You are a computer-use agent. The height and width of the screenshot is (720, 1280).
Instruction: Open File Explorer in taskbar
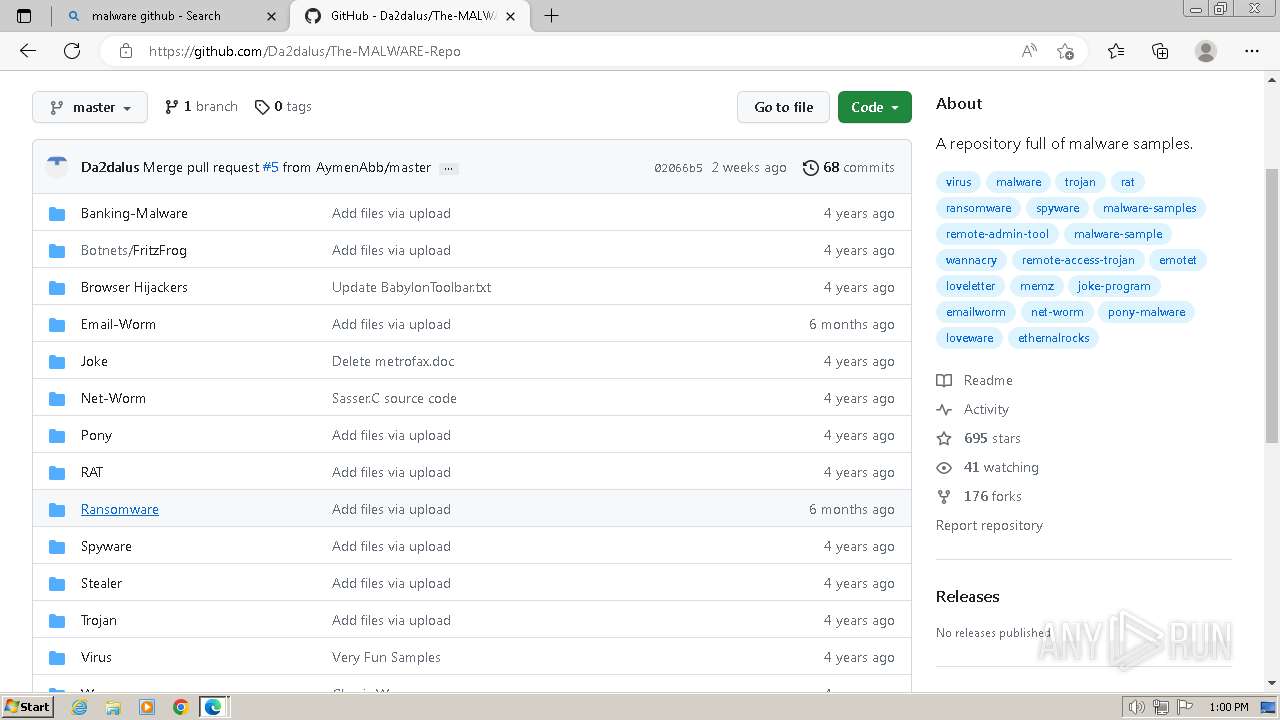coord(113,707)
